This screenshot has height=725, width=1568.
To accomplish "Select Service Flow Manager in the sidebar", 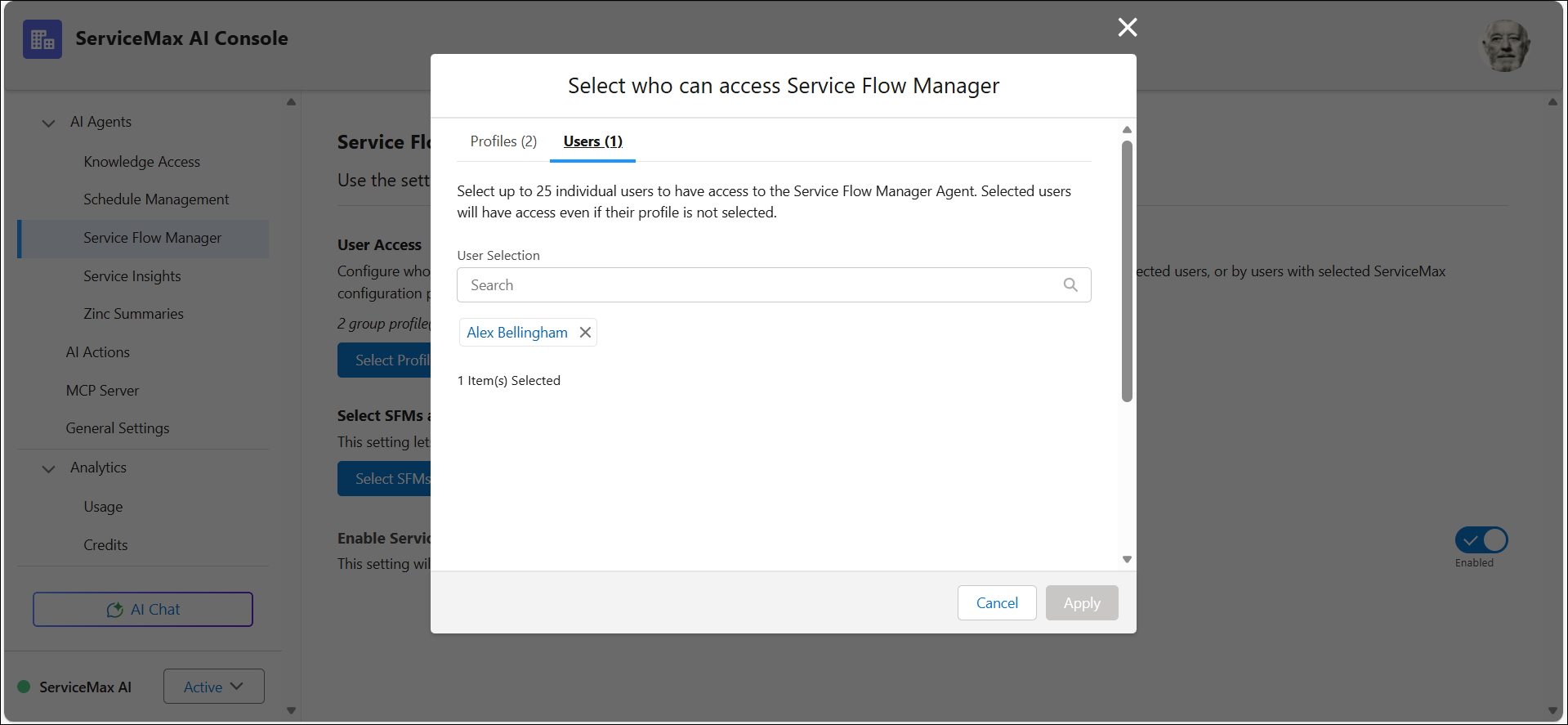I will tap(144, 239).
